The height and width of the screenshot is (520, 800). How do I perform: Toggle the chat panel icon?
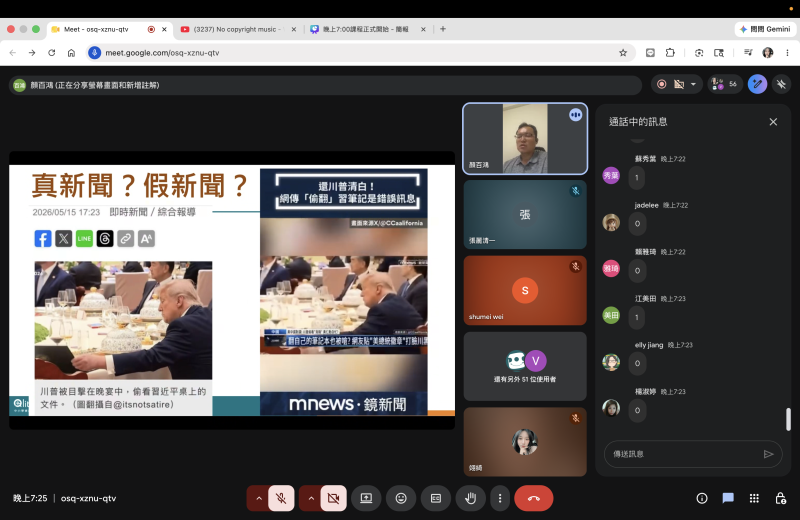[728, 498]
